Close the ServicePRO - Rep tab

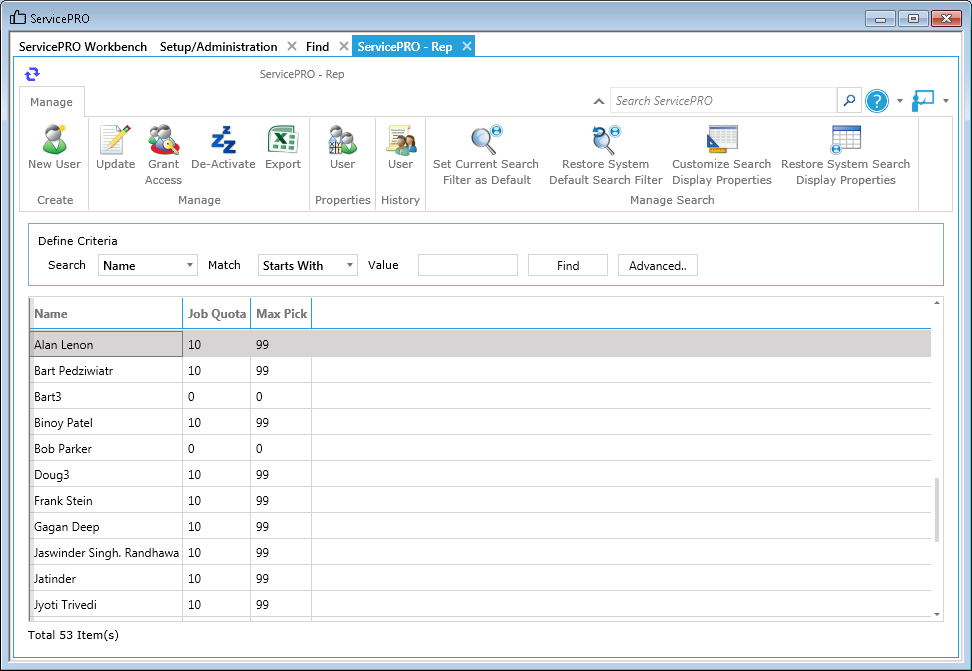(x=467, y=47)
